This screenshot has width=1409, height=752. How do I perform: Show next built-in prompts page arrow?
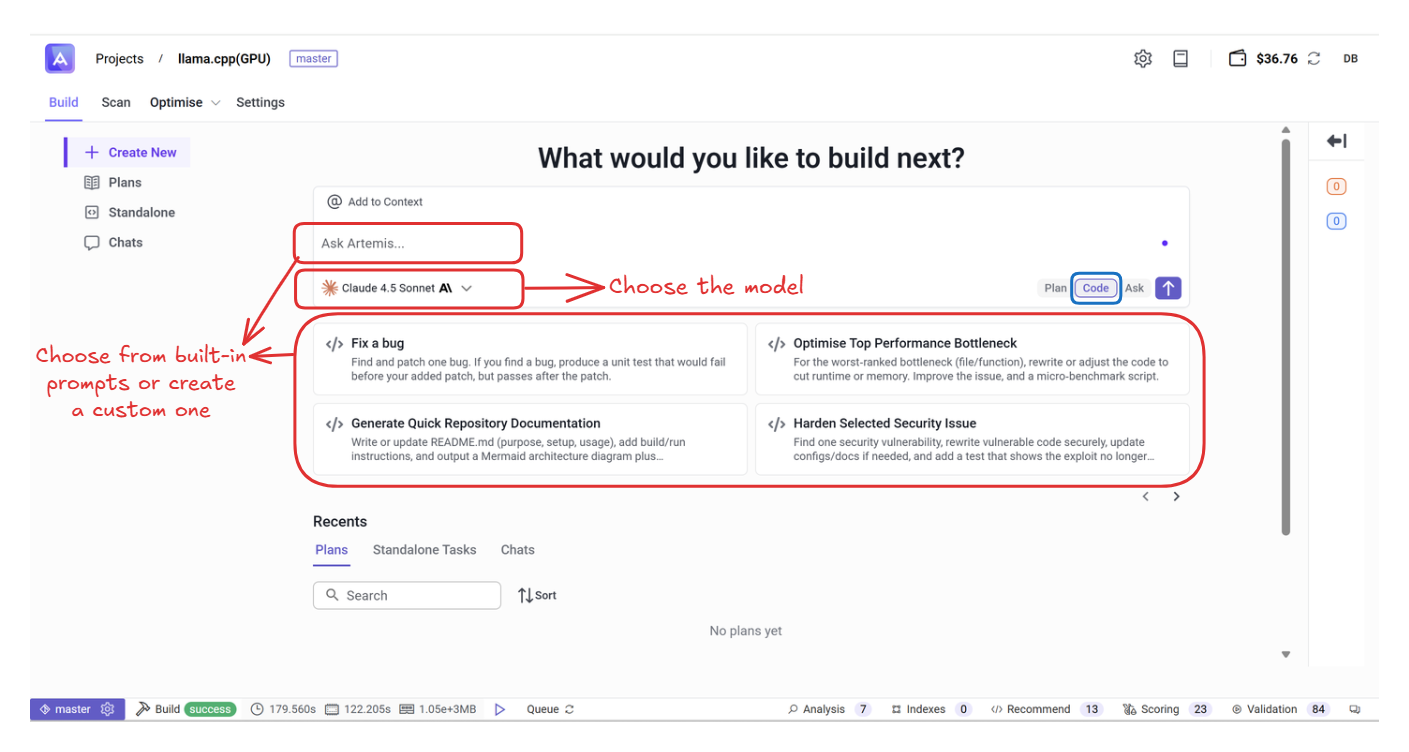(x=1177, y=496)
